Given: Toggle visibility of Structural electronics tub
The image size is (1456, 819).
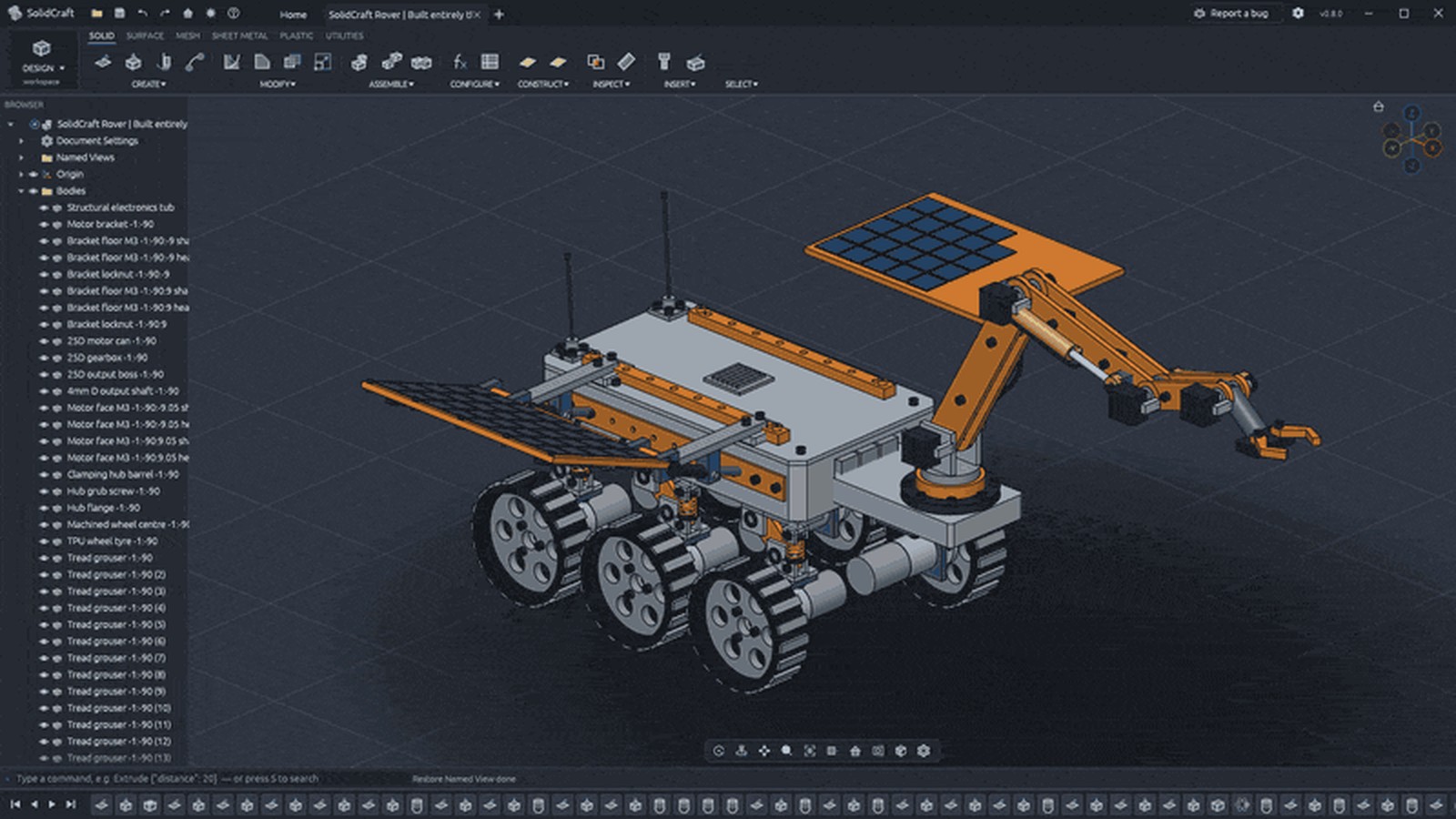Looking at the screenshot, I should click(x=43, y=207).
